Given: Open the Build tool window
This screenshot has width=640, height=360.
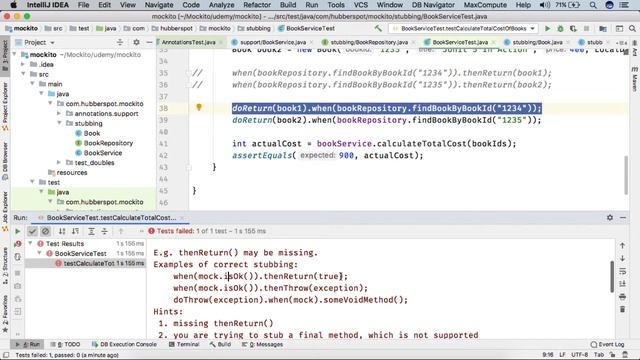Looking at the screenshot, I should click(x=220, y=344).
